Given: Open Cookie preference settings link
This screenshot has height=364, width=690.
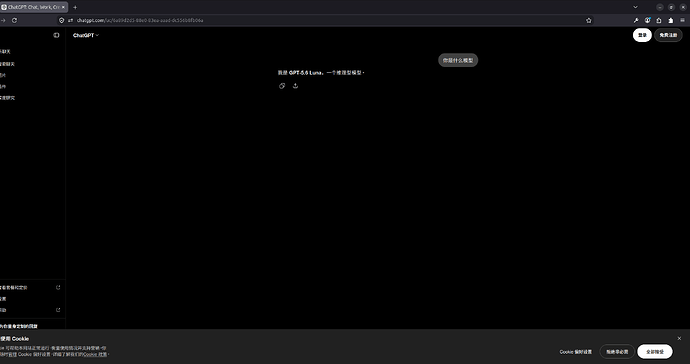Looking at the screenshot, I should (576, 352).
